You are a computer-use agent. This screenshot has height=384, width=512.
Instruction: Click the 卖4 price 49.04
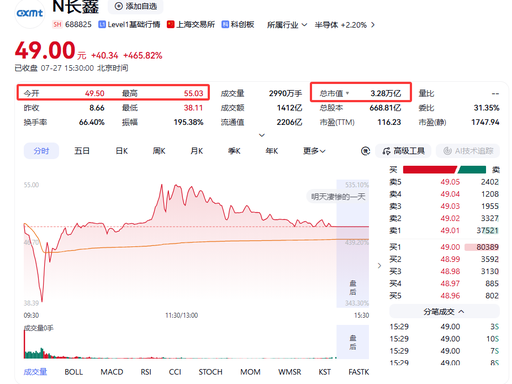tap(450, 194)
